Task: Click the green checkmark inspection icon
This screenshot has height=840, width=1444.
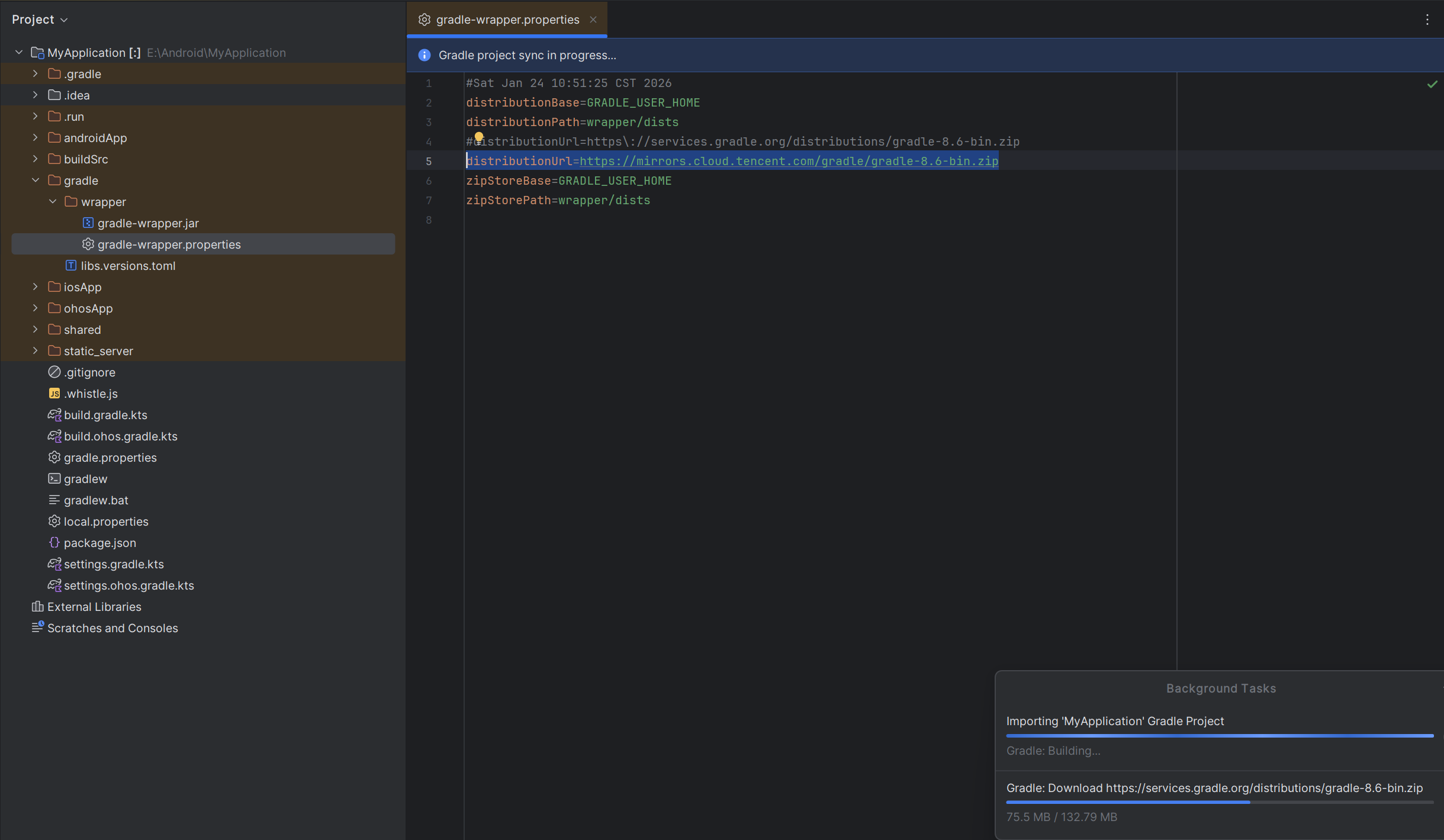Action: pyautogui.click(x=1432, y=84)
